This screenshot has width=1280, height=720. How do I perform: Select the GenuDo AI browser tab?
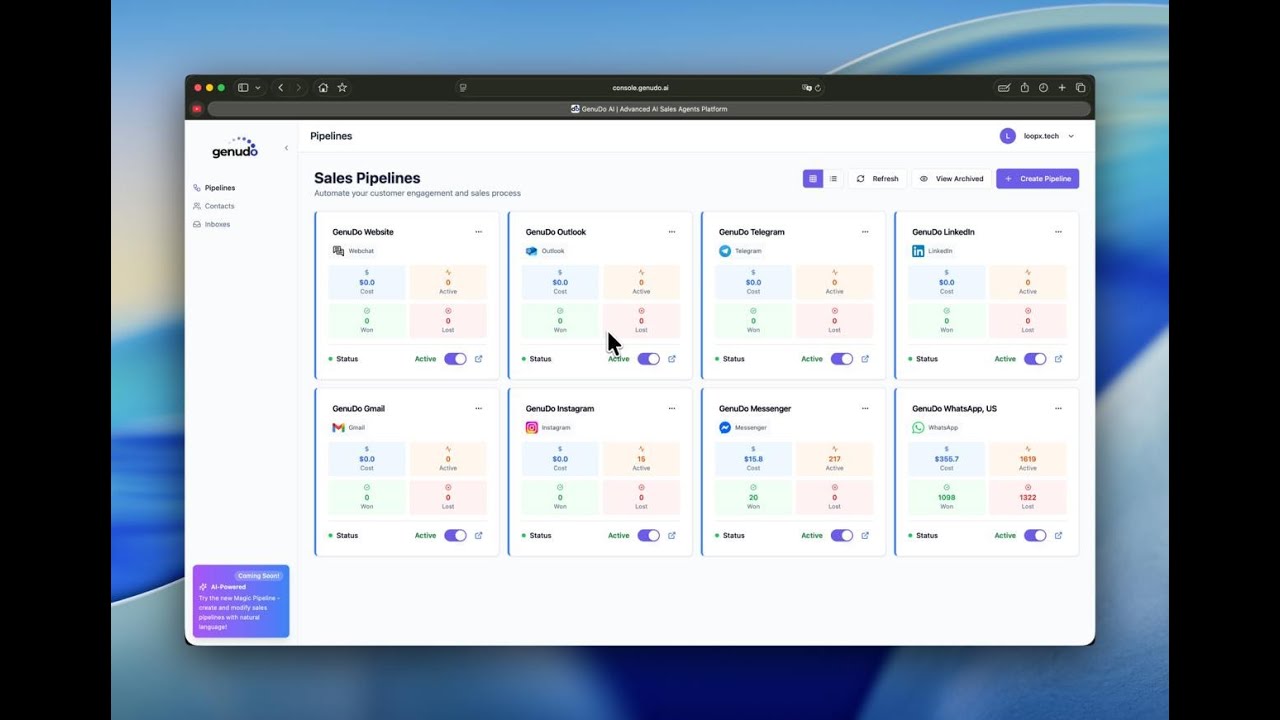pos(649,109)
